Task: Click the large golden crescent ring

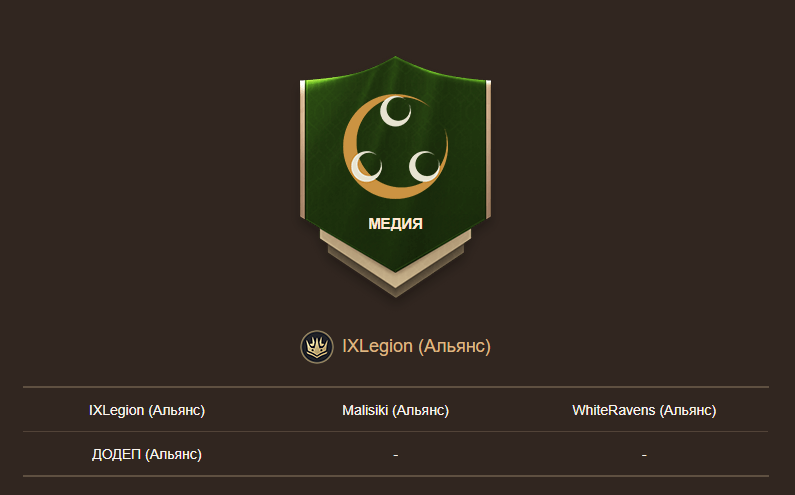Action: coord(395,146)
